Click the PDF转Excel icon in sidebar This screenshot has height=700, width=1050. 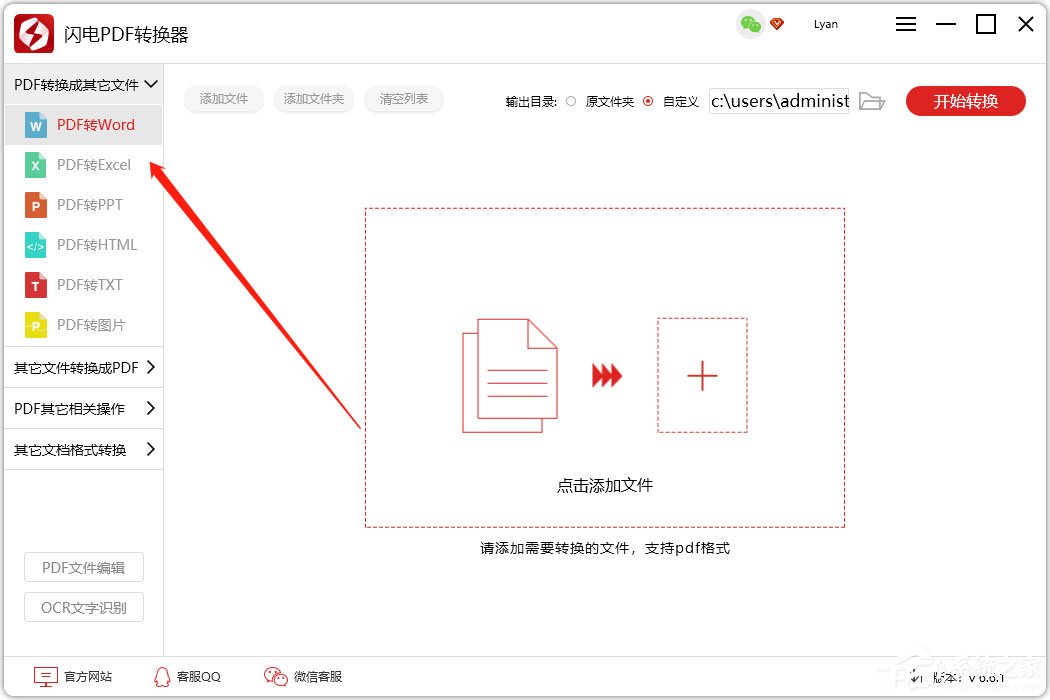point(36,165)
